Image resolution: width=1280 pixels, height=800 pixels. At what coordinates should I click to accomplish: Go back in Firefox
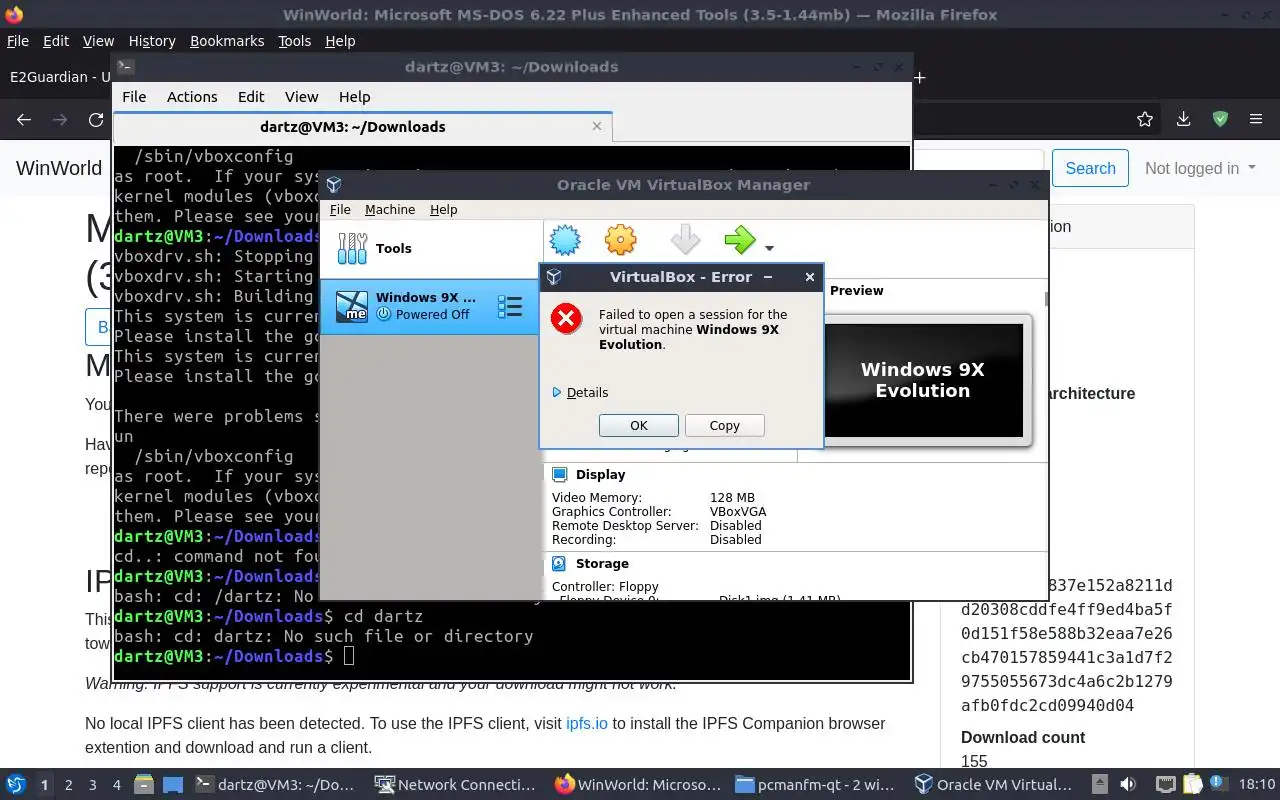click(x=24, y=119)
